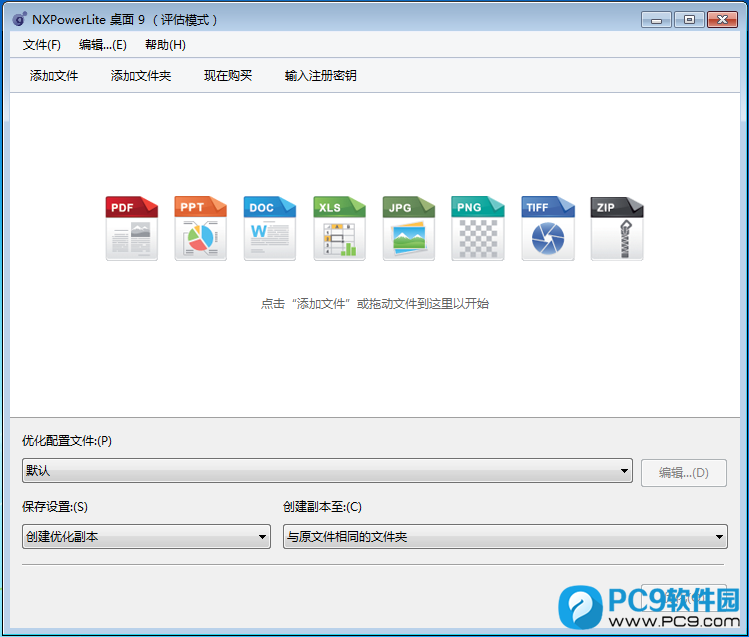The width and height of the screenshot is (749, 637).
Task: Click the 优化配置文件:(P) label
Action: coord(67,441)
